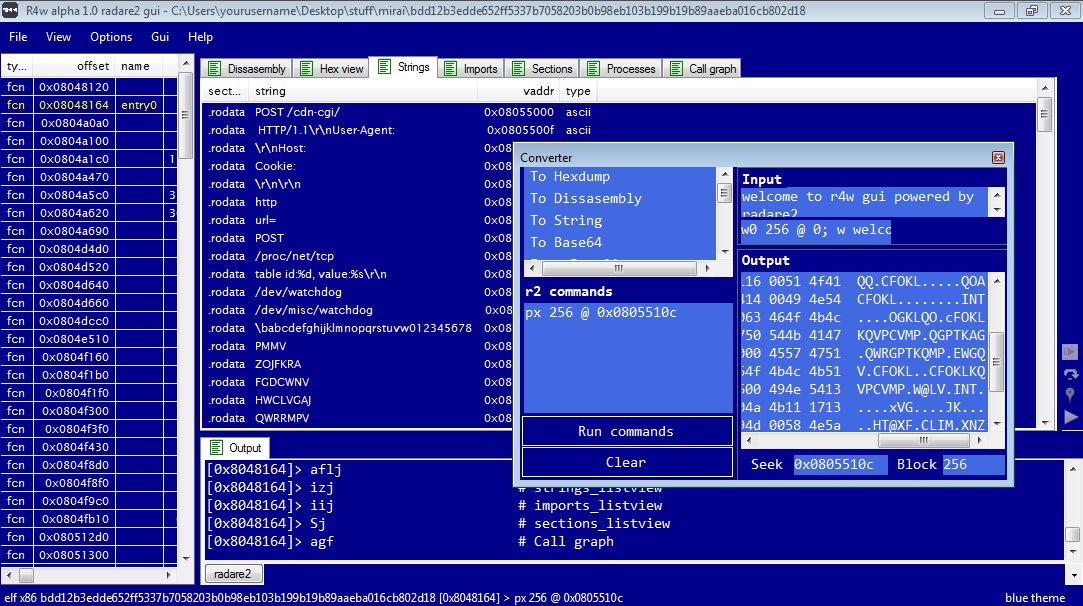Image resolution: width=1083 pixels, height=606 pixels.
Task: Click the 'blue theme' status bar label
Action: click(1035, 598)
